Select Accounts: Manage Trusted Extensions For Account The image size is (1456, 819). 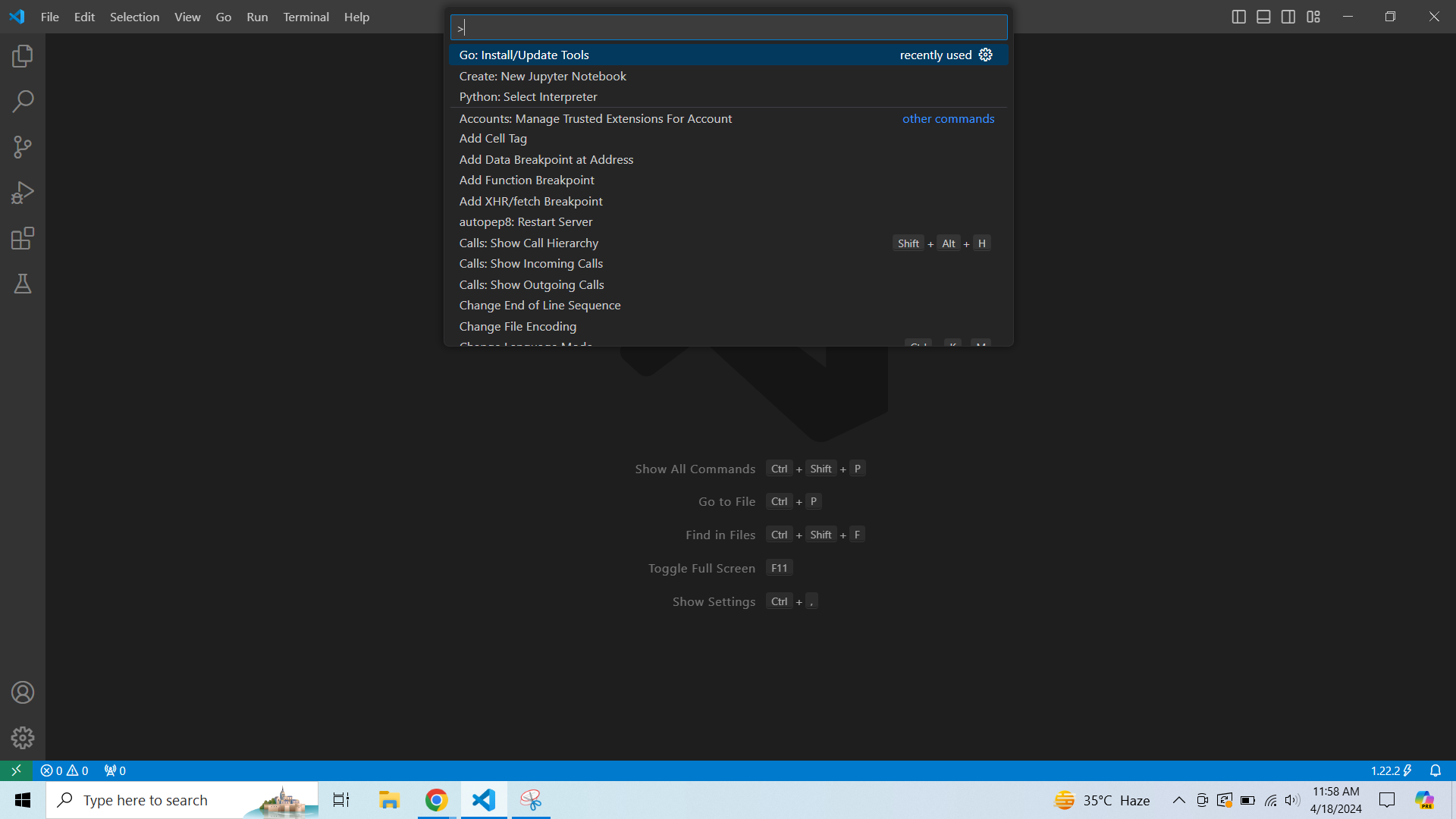pos(728,118)
